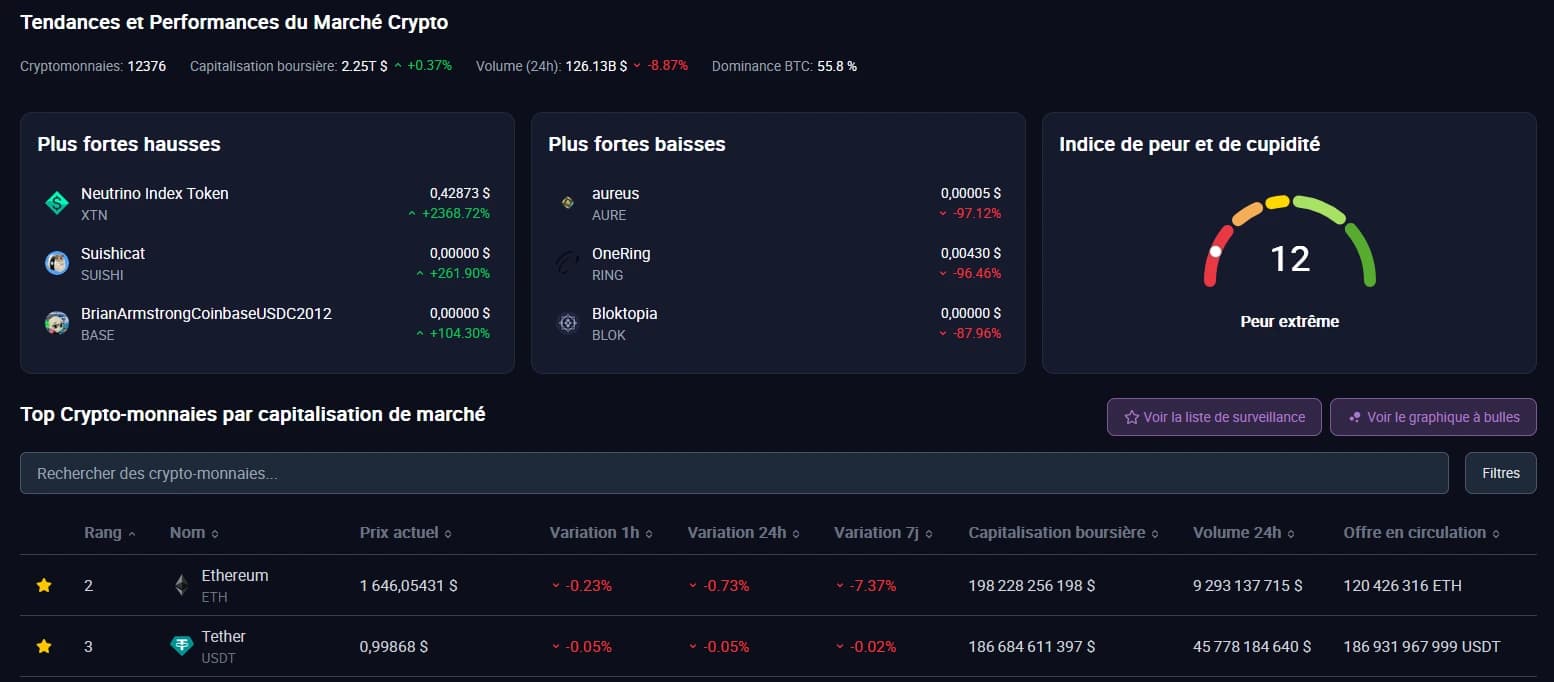This screenshot has width=1554, height=682.
Task: Click Tether volume 45 778 184 640 $
Action: click(x=1252, y=646)
